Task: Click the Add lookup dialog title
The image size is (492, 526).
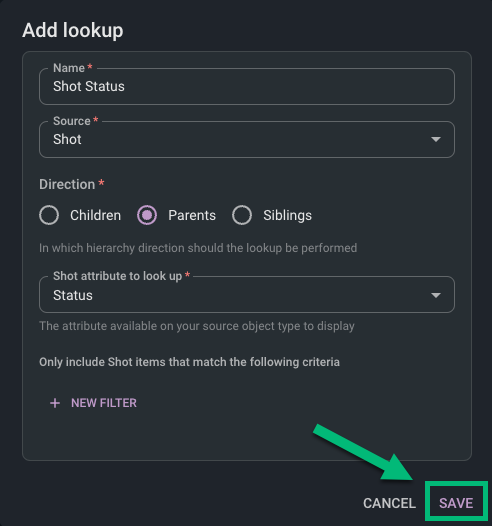Action: [73, 31]
